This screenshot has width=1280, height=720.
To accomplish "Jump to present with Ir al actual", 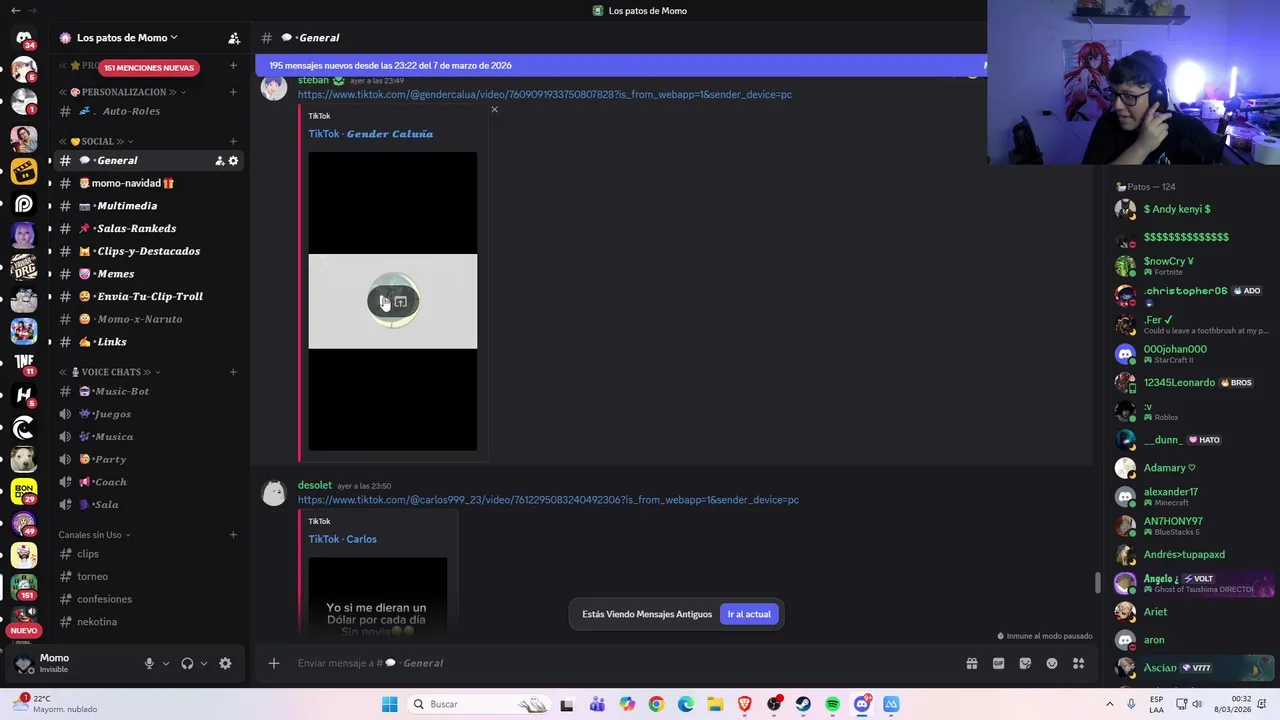I will [x=749, y=614].
